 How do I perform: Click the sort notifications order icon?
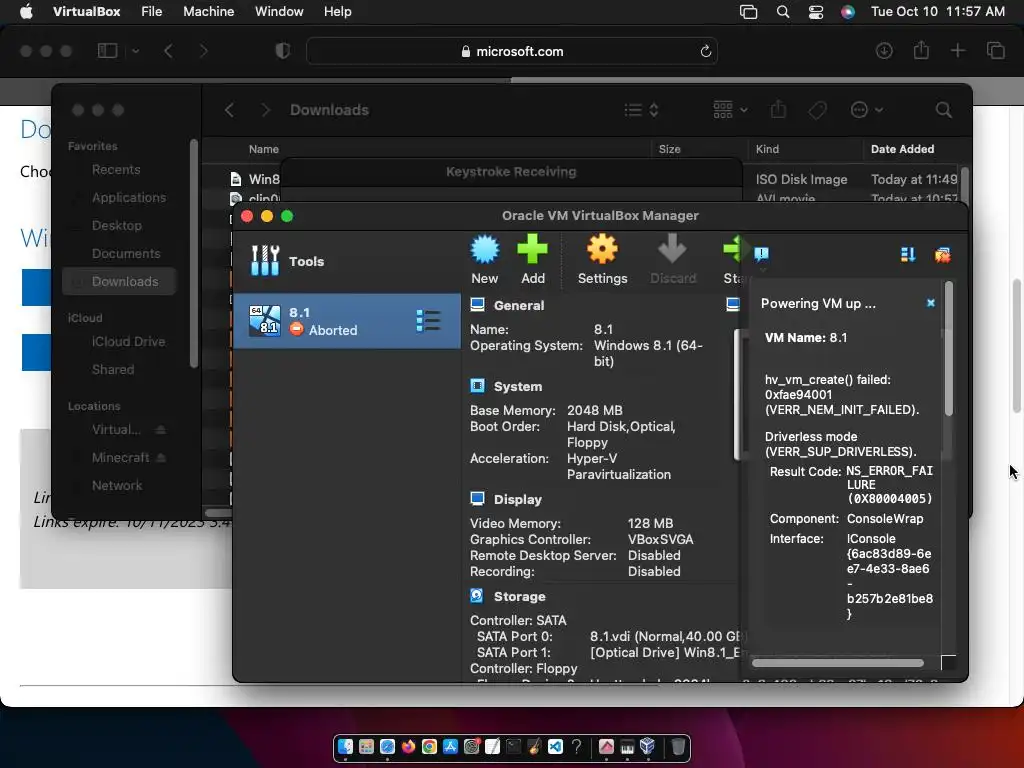point(908,255)
